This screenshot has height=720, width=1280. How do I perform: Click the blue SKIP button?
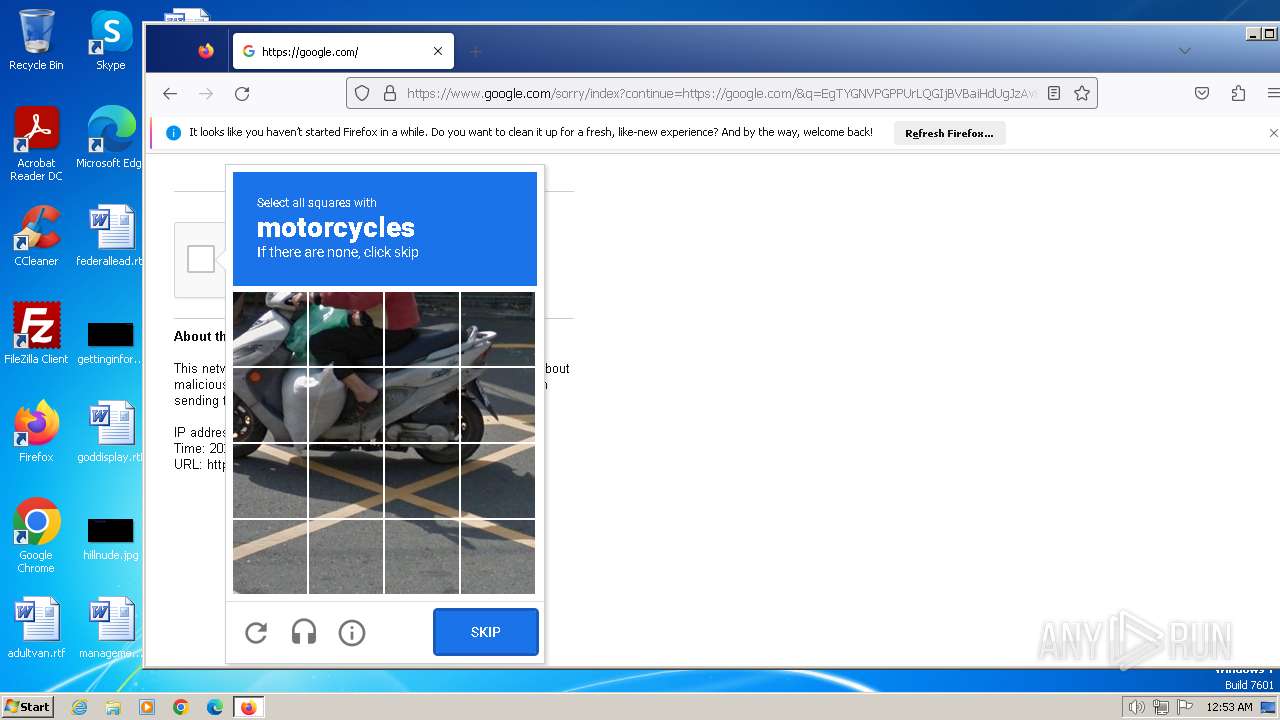pyautogui.click(x=486, y=632)
